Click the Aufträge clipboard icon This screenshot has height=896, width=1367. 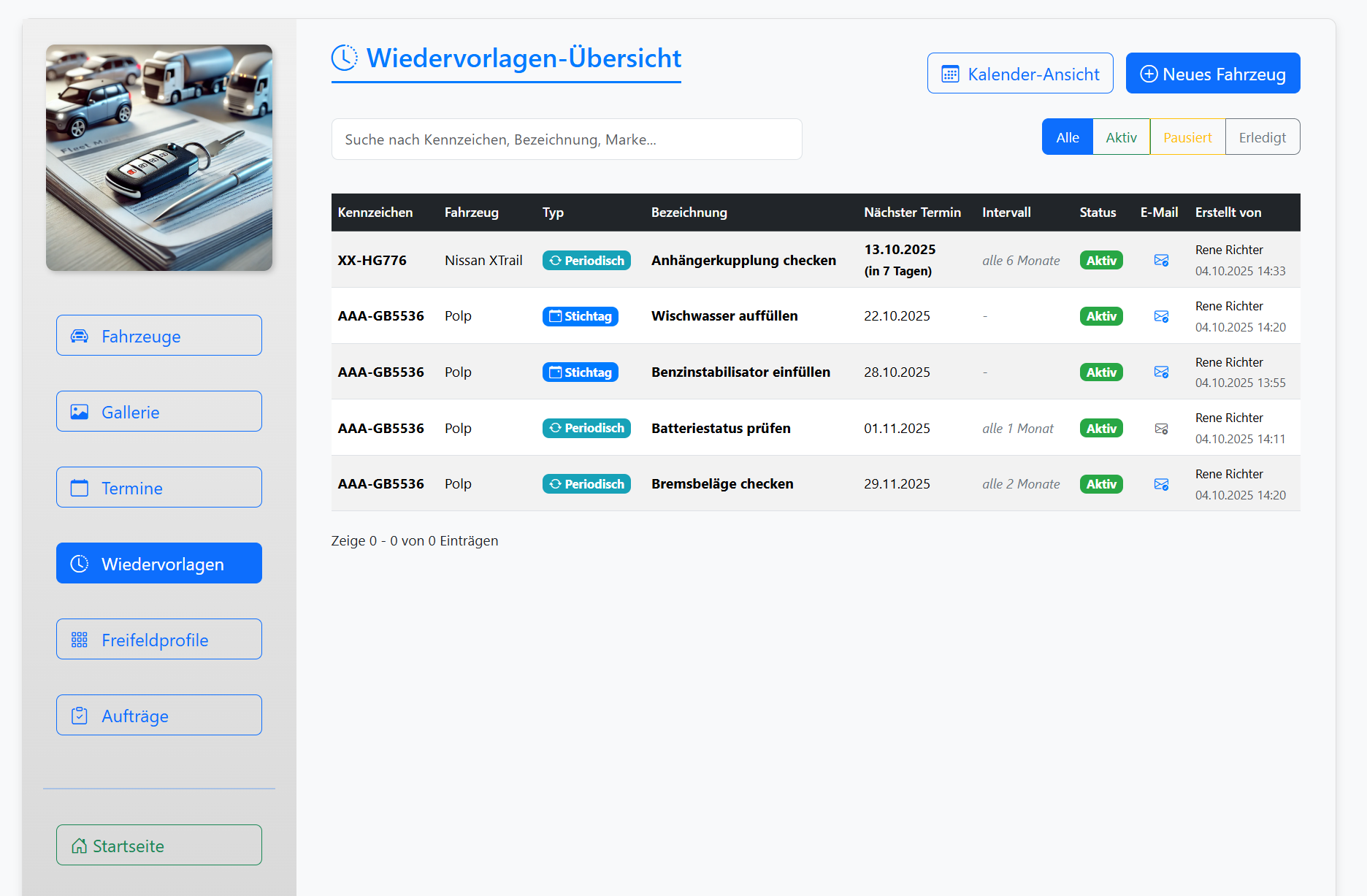point(81,716)
